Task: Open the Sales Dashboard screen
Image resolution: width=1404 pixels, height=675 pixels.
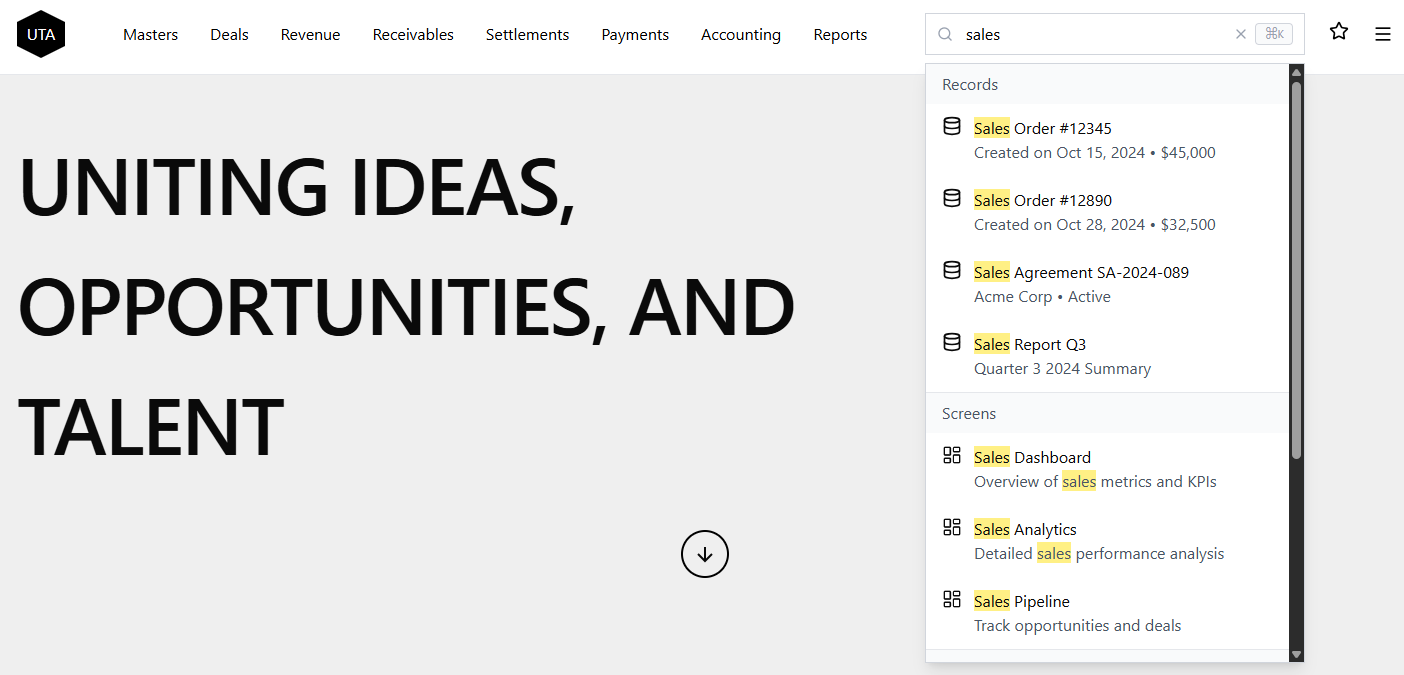Action: (x=1032, y=457)
